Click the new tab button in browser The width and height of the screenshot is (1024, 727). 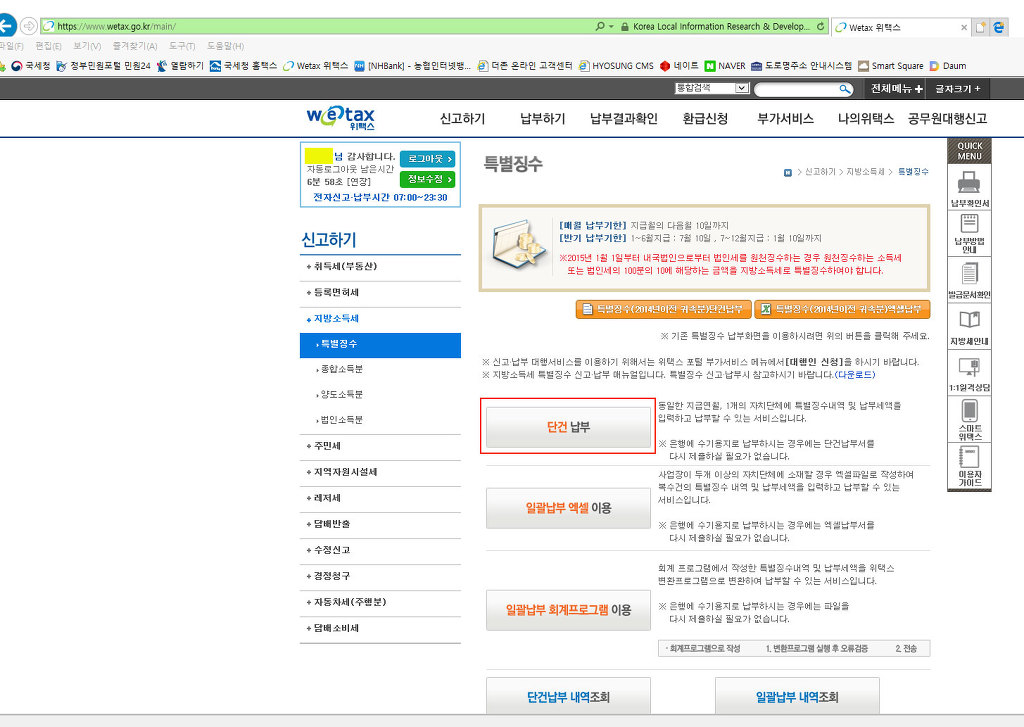coord(980,27)
